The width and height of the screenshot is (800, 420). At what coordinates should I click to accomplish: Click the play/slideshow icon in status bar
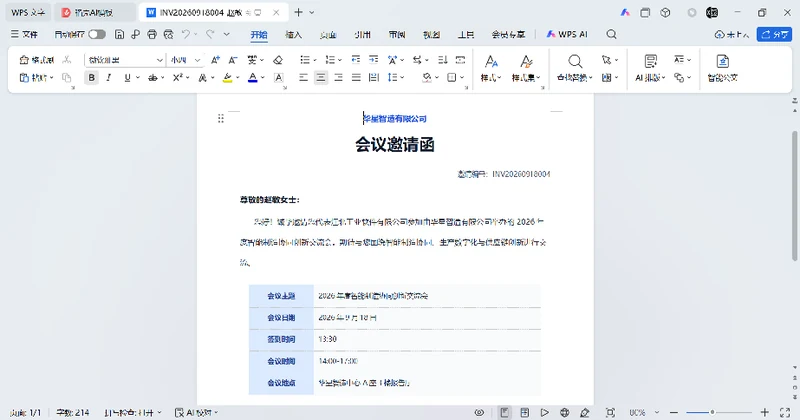point(544,412)
